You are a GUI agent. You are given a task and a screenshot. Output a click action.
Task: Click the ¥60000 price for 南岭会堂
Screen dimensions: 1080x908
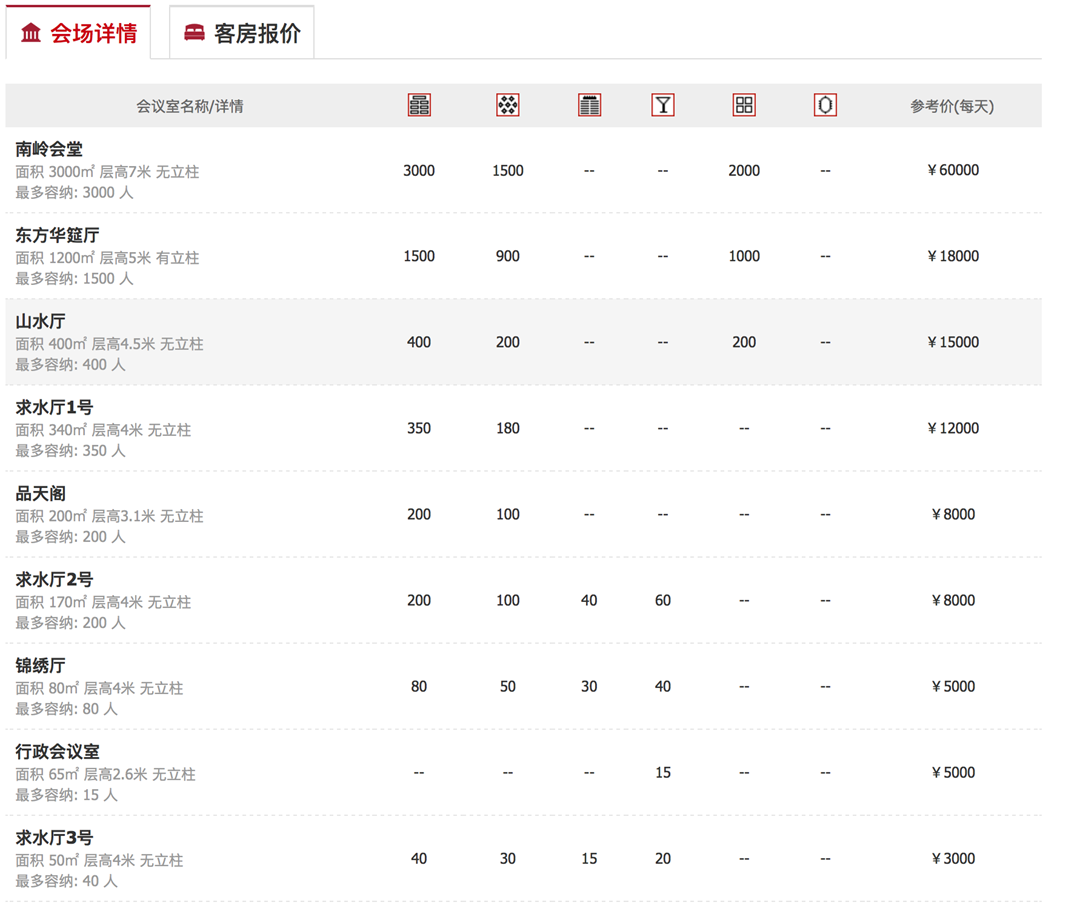953,170
